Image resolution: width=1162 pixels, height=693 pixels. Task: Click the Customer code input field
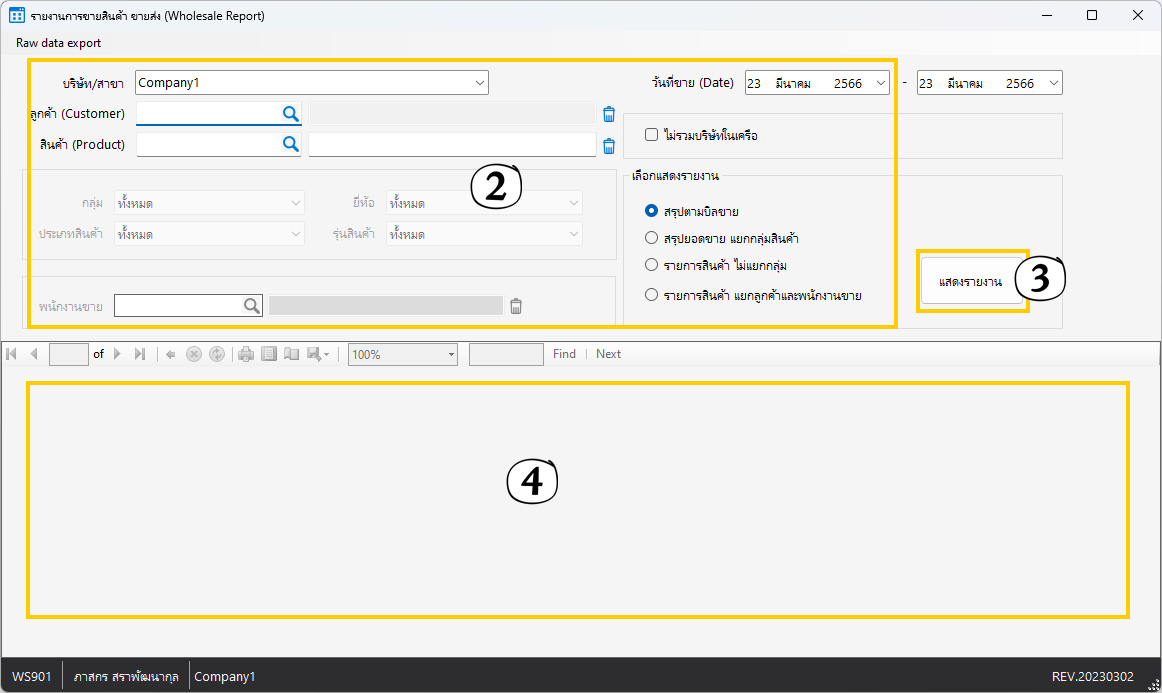pyautogui.click(x=206, y=114)
